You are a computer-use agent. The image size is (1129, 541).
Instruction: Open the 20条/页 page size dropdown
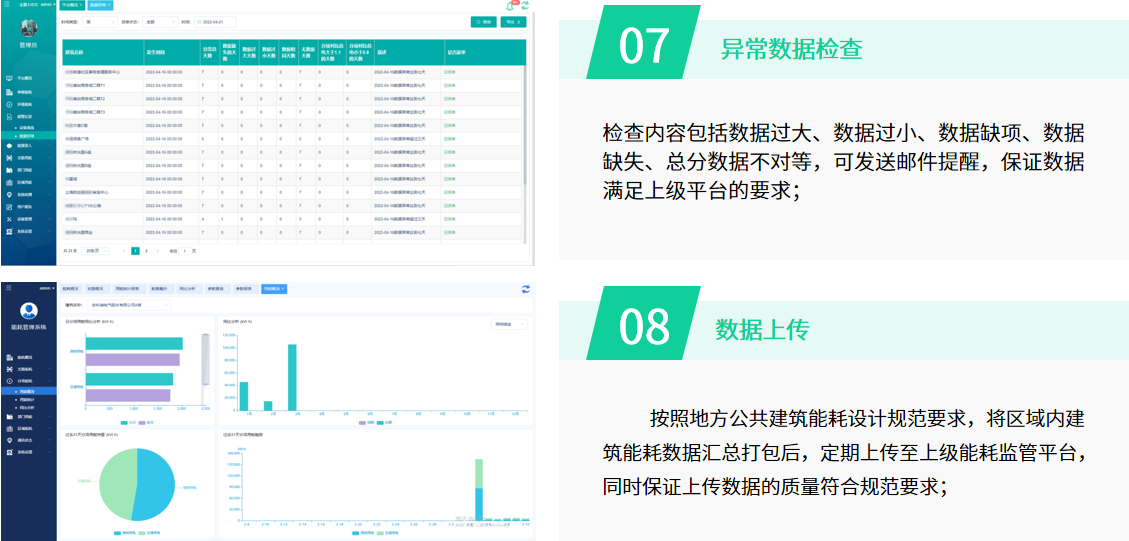(x=95, y=251)
